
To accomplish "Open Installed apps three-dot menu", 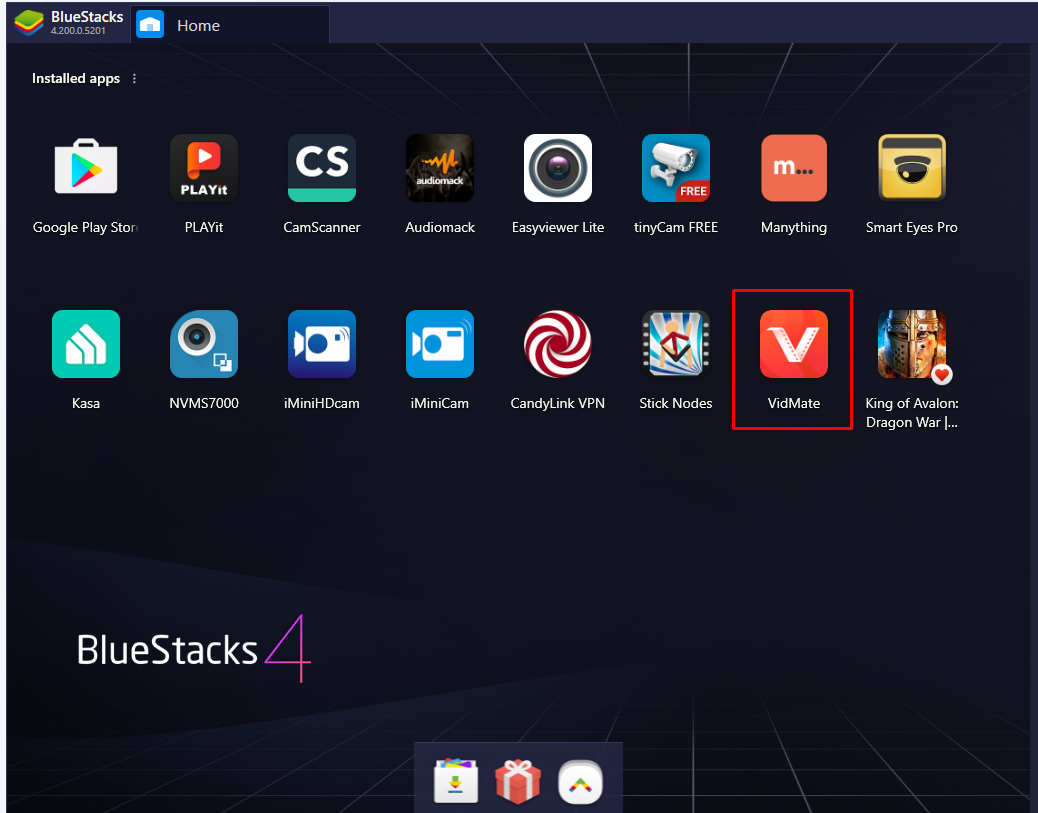I will (x=134, y=78).
